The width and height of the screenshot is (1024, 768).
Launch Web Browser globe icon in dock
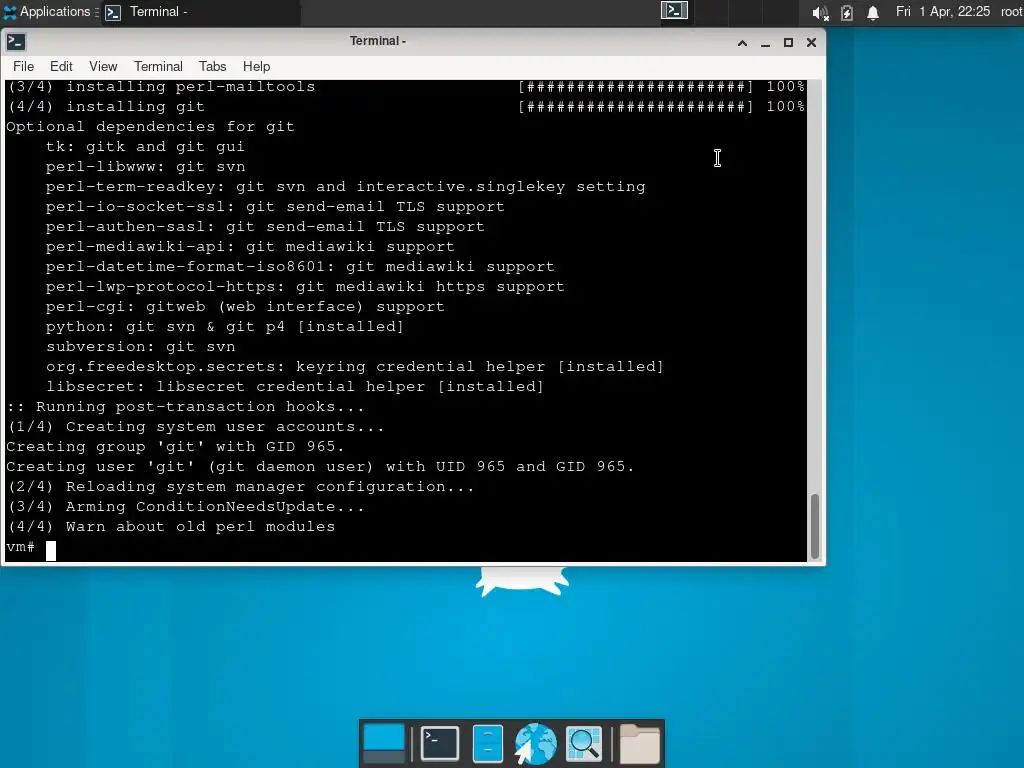click(536, 743)
